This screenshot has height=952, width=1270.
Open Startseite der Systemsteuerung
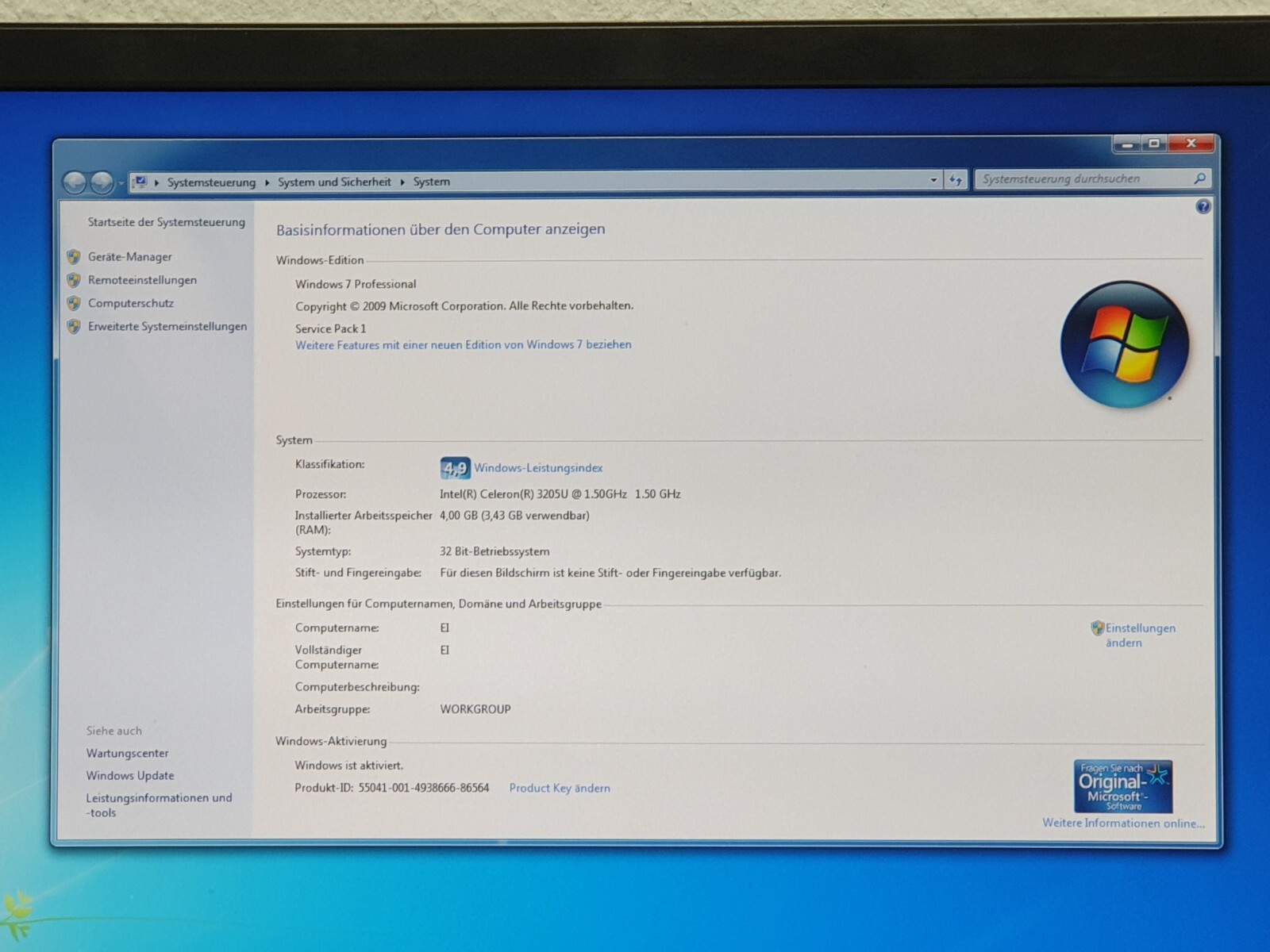[167, 222]
